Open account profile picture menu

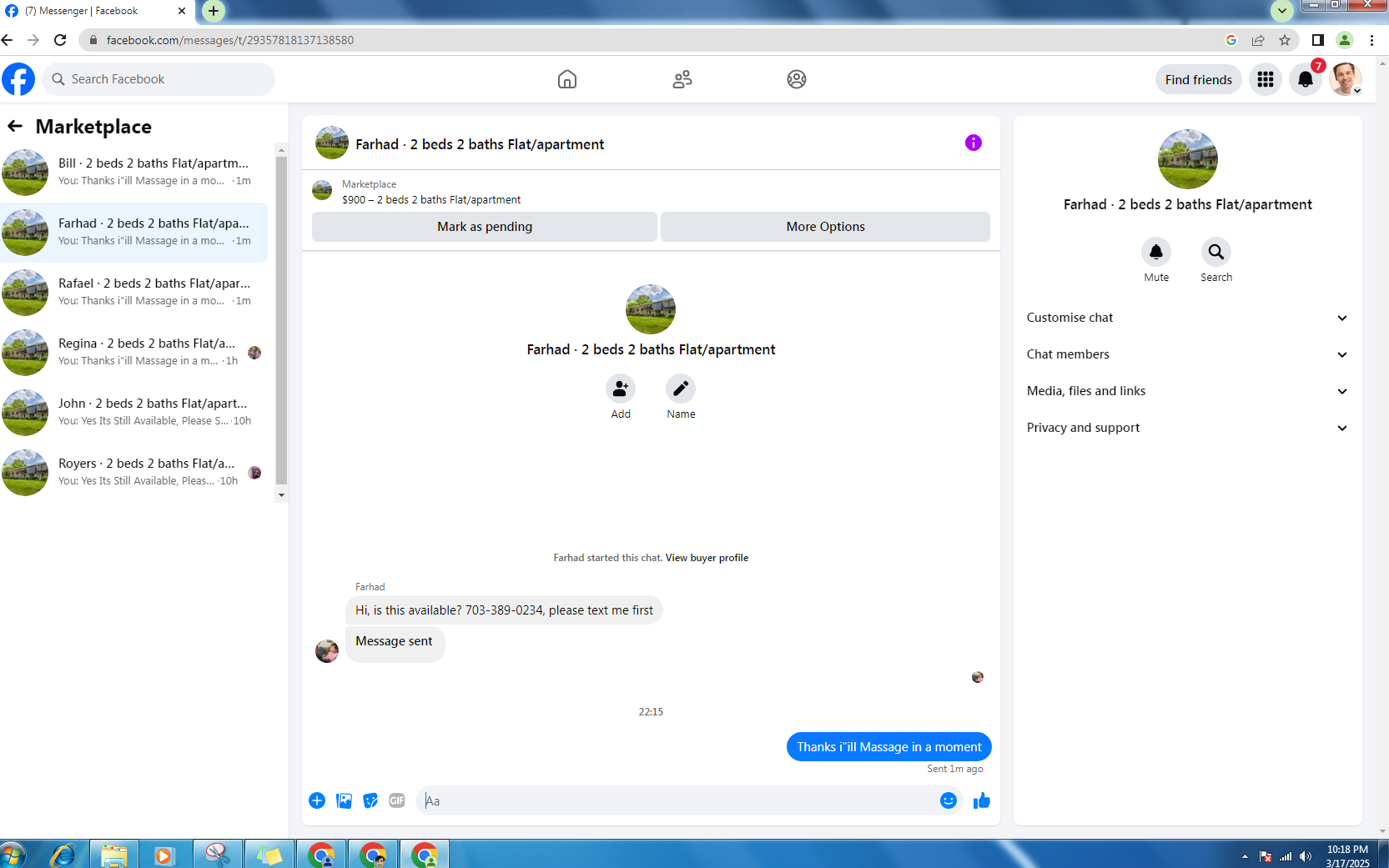(x=1346, y=79)
